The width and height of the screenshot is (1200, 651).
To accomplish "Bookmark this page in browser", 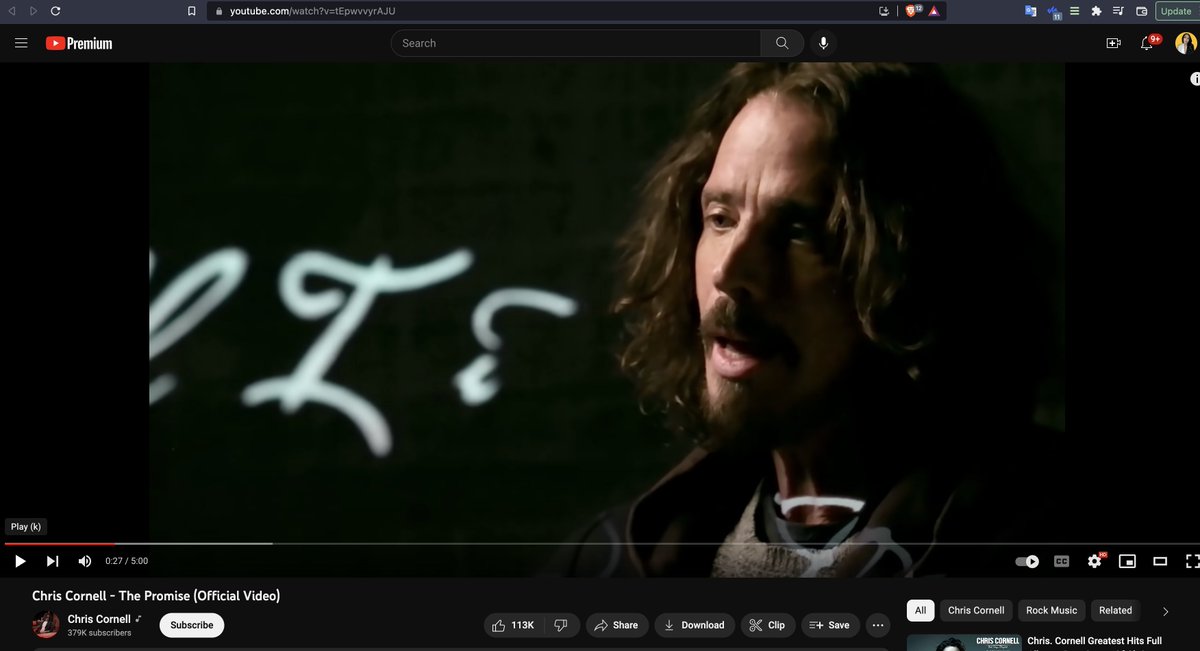I will [192, 11].
